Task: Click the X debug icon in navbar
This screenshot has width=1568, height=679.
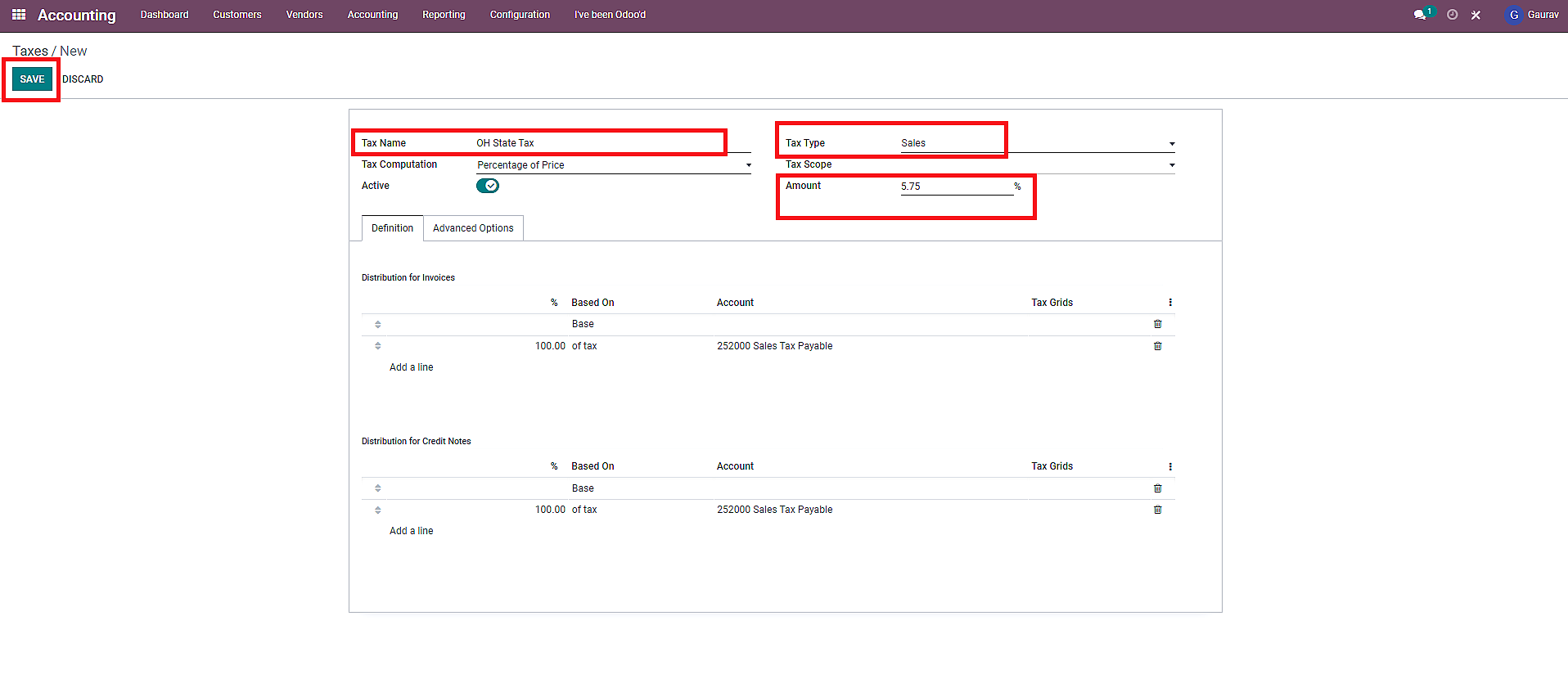Action: 1476,15
